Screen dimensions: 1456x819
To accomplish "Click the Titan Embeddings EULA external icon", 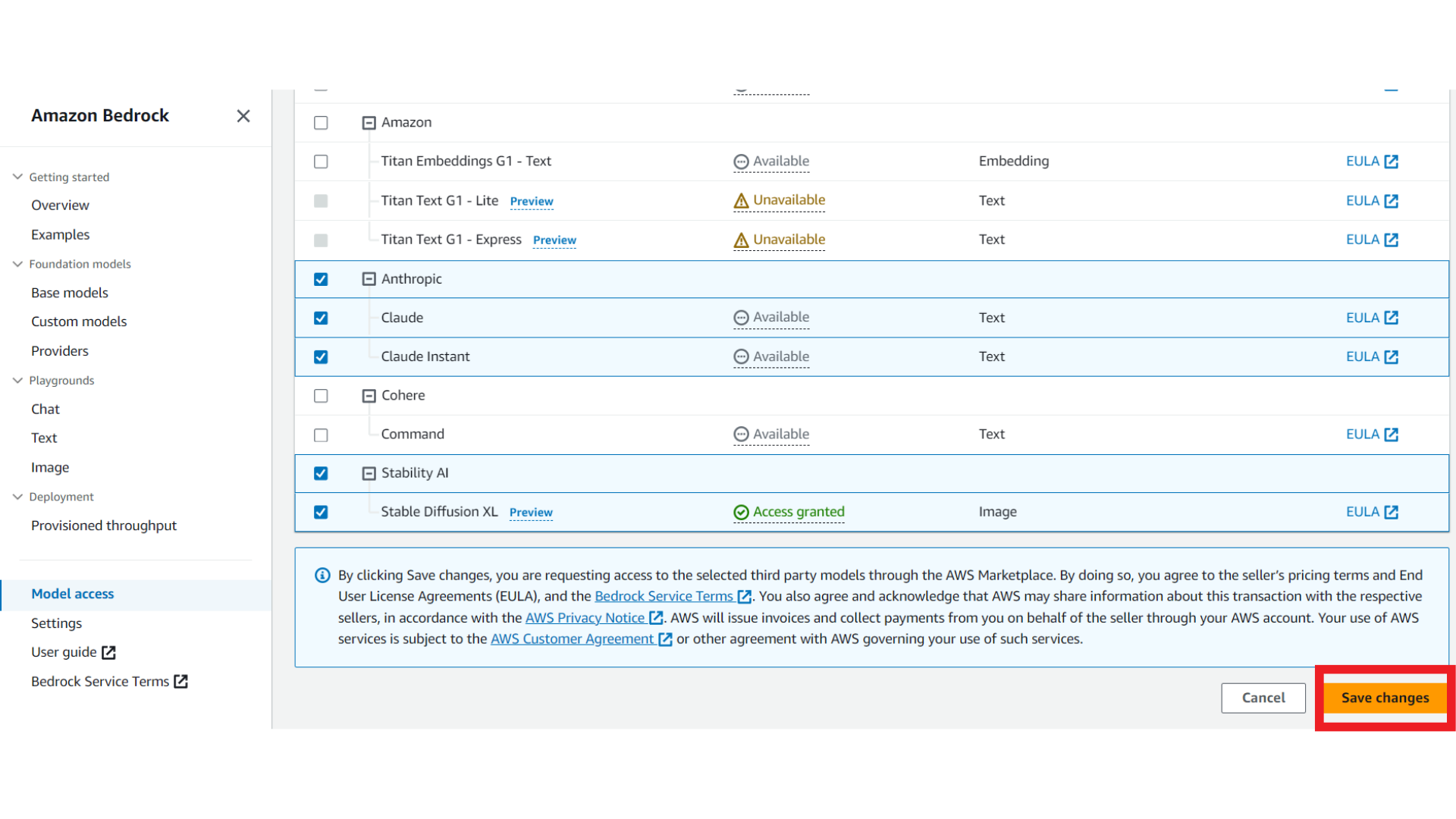I will [1391, 162].
